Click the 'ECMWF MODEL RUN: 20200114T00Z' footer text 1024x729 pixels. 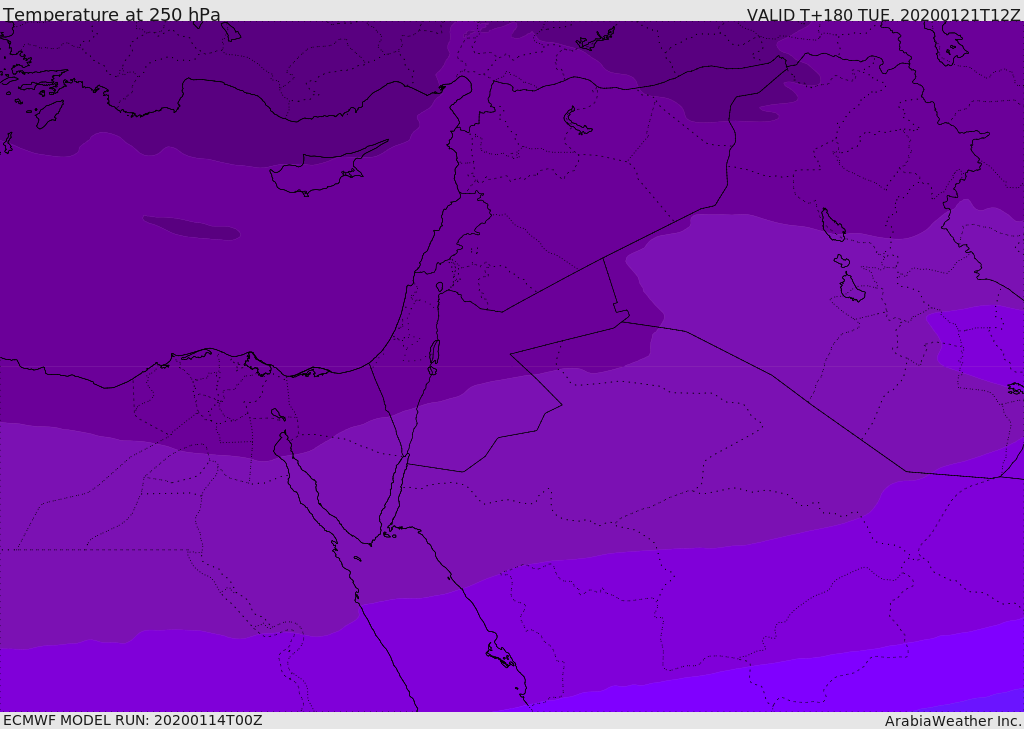point(133,720)
